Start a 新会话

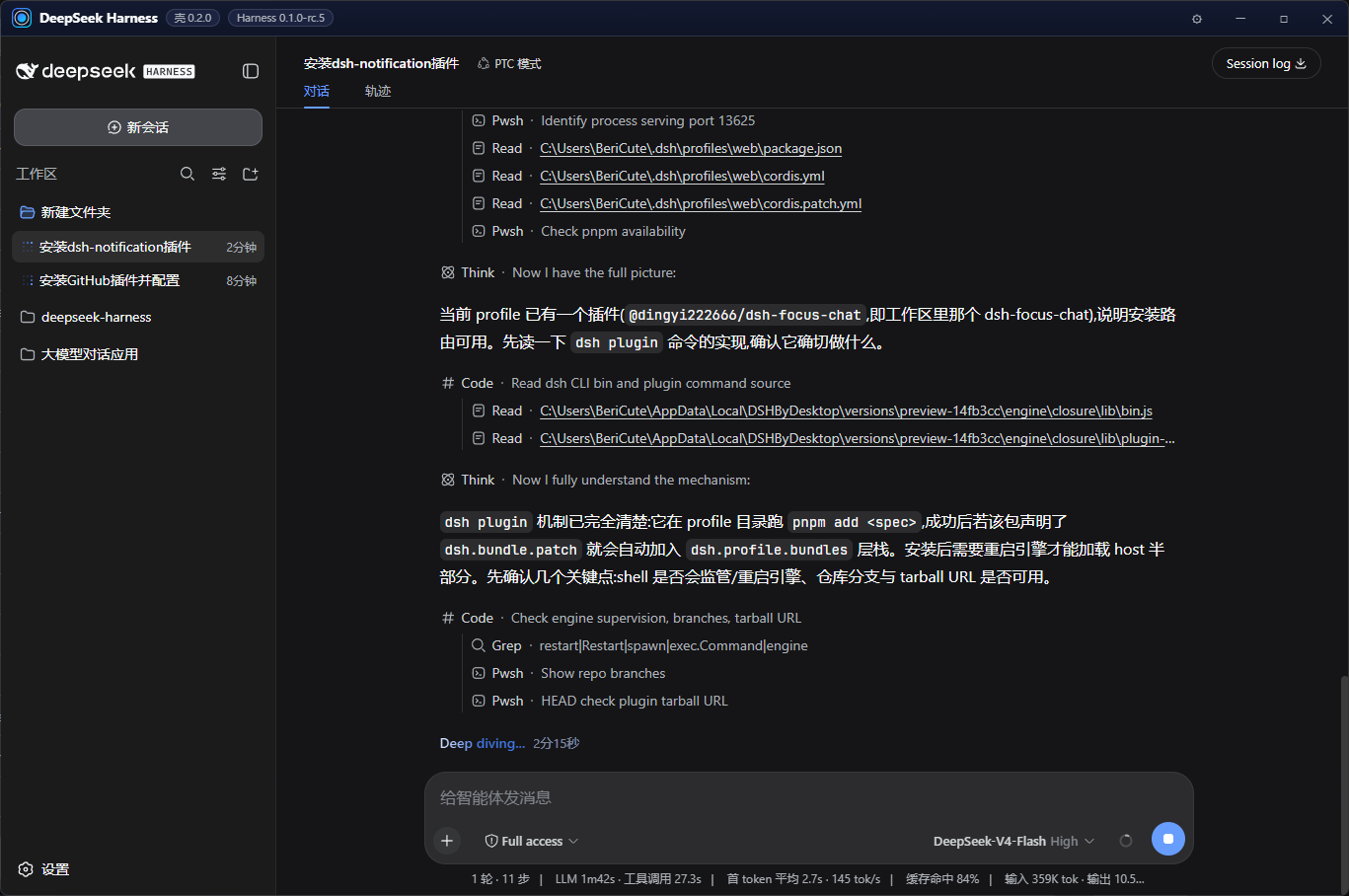(x=138, y=127)
